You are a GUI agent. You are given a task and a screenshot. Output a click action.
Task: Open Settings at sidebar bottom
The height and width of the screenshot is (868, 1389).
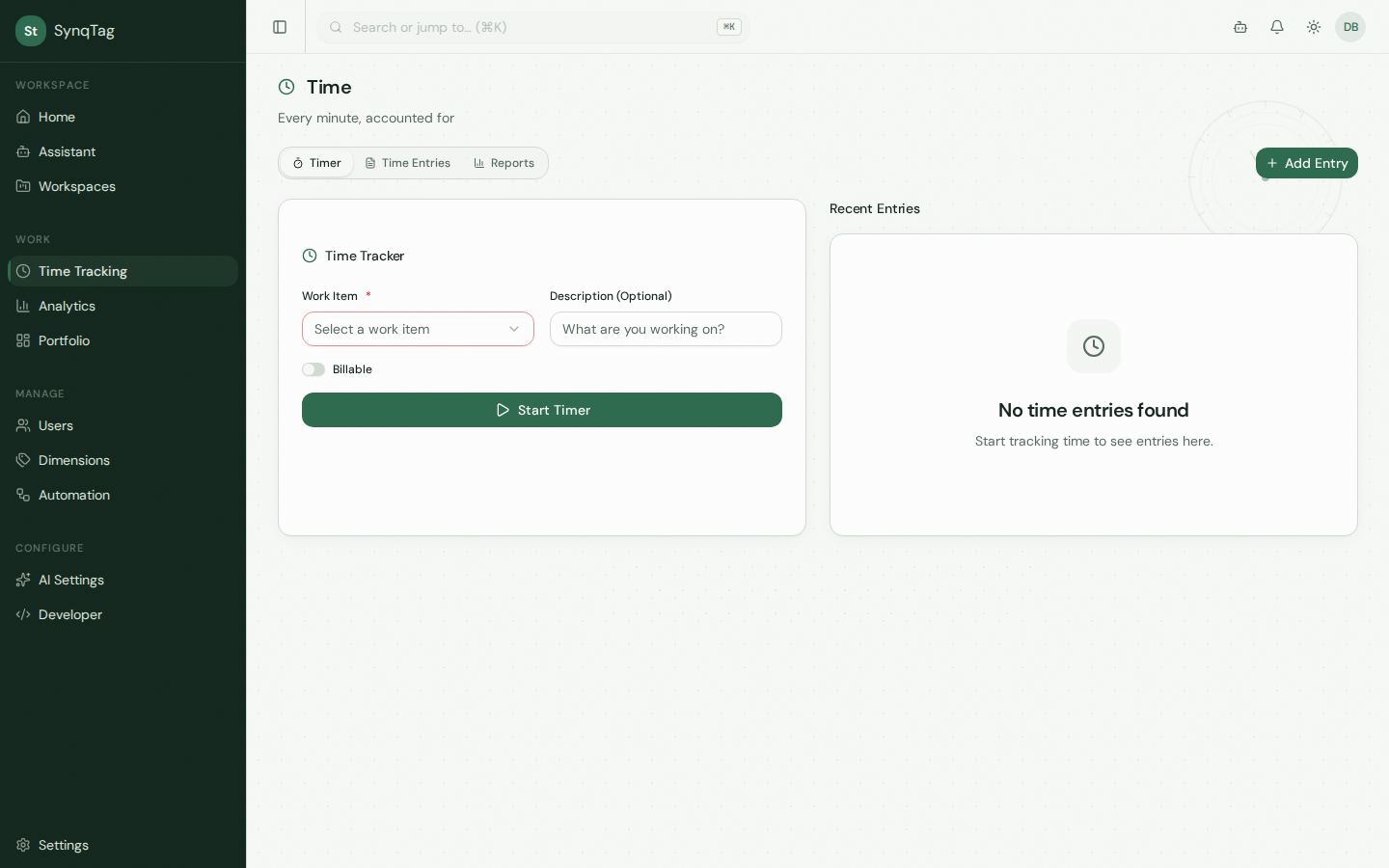point(123,845)
